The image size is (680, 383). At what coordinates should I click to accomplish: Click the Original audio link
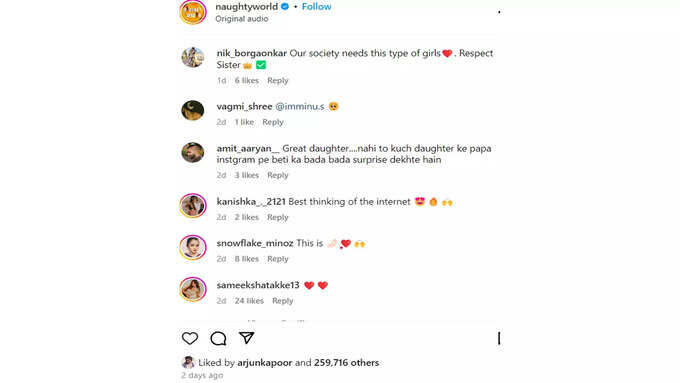point(242,19)
